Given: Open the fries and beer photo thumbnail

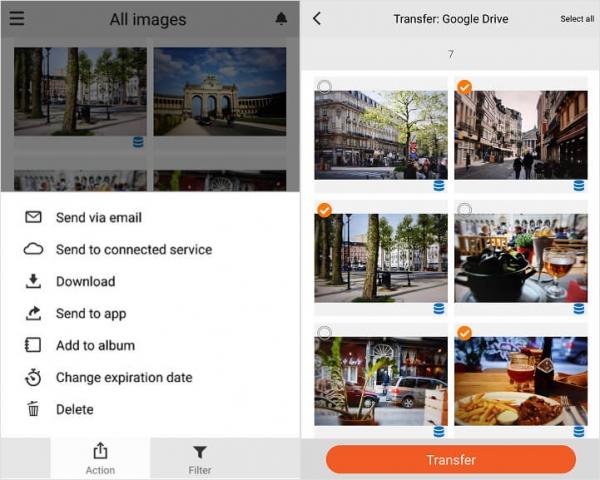Looking at the screenshot, I should click(x=521, y=381).
